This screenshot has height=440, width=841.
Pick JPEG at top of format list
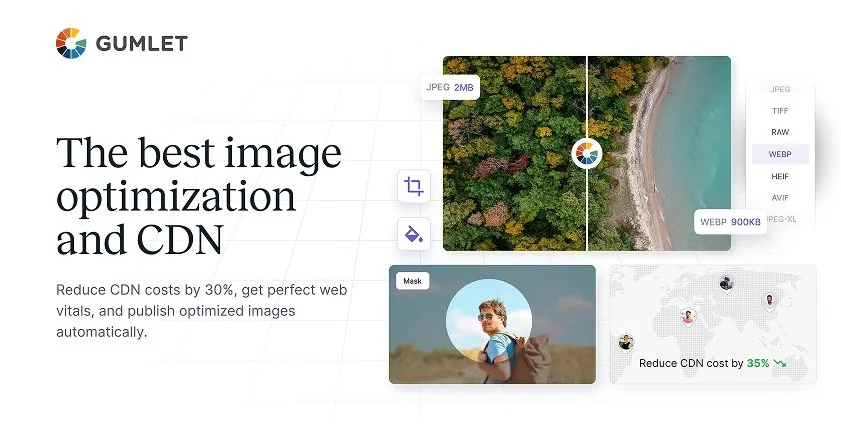pos(780,89)
